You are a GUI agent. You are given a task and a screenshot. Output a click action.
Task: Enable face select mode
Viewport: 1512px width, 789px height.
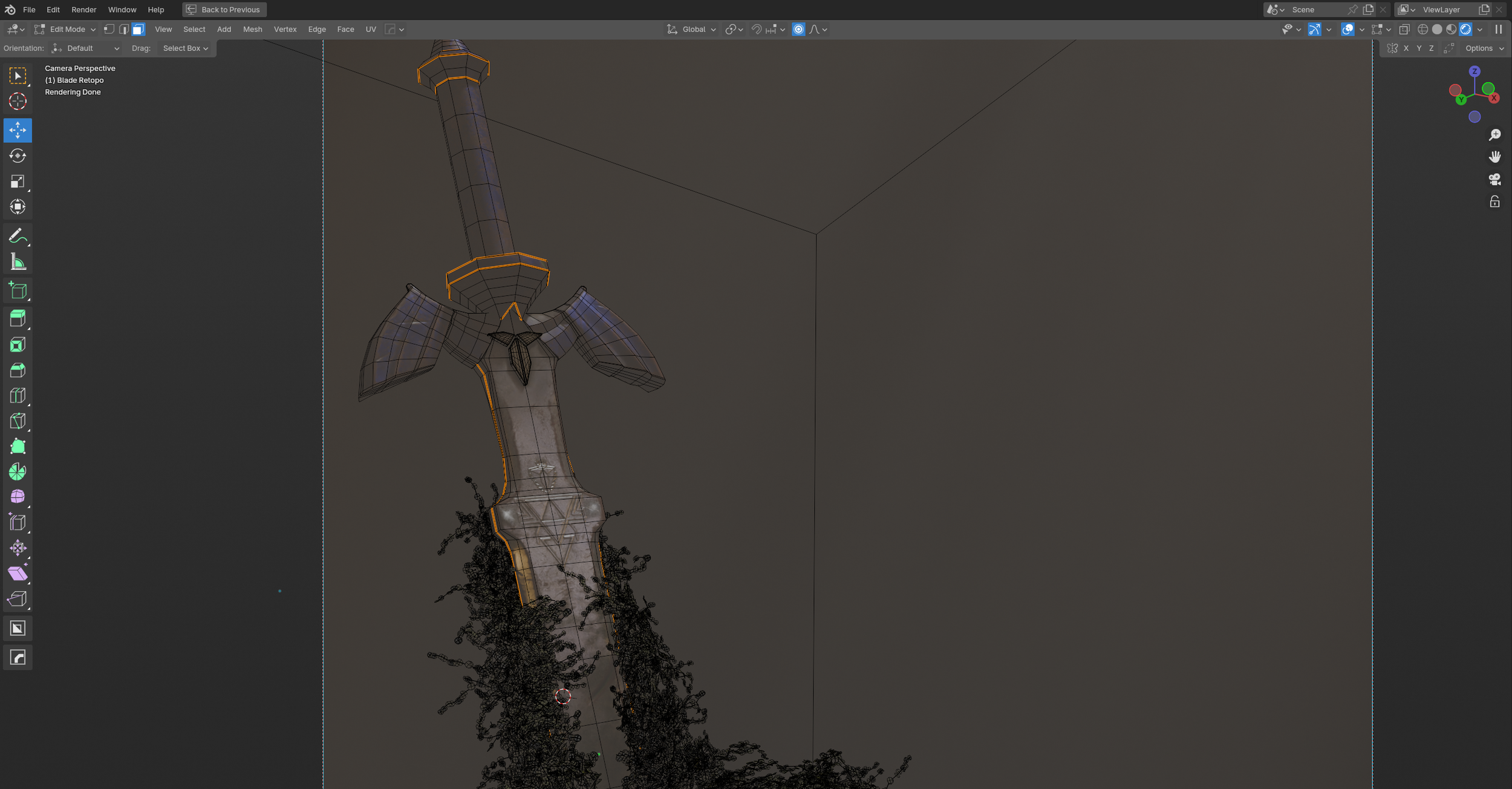tap(138, 29)
